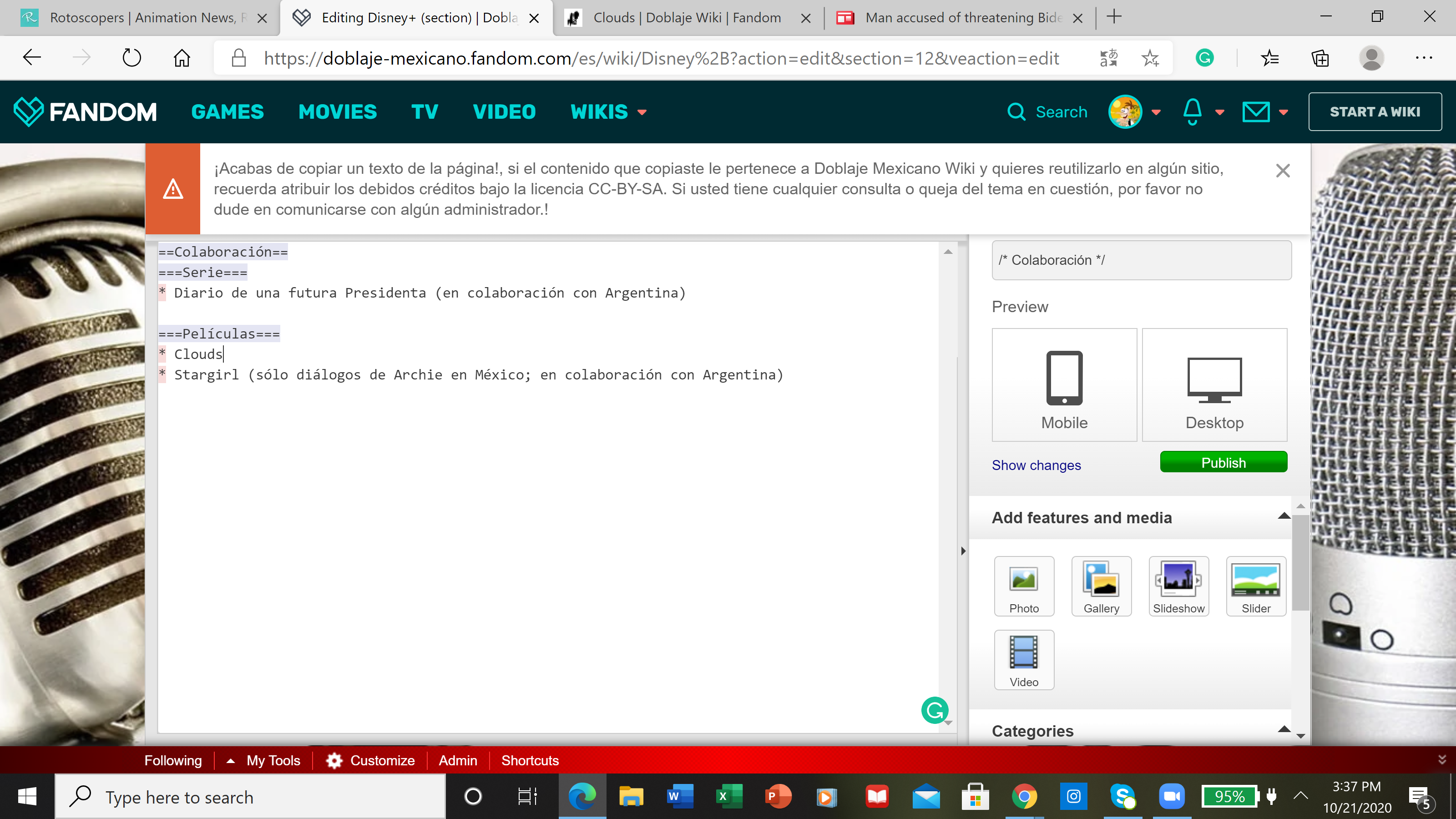Click Shortcuts in bottom toolbar
1456x819 pixels.
530,760
